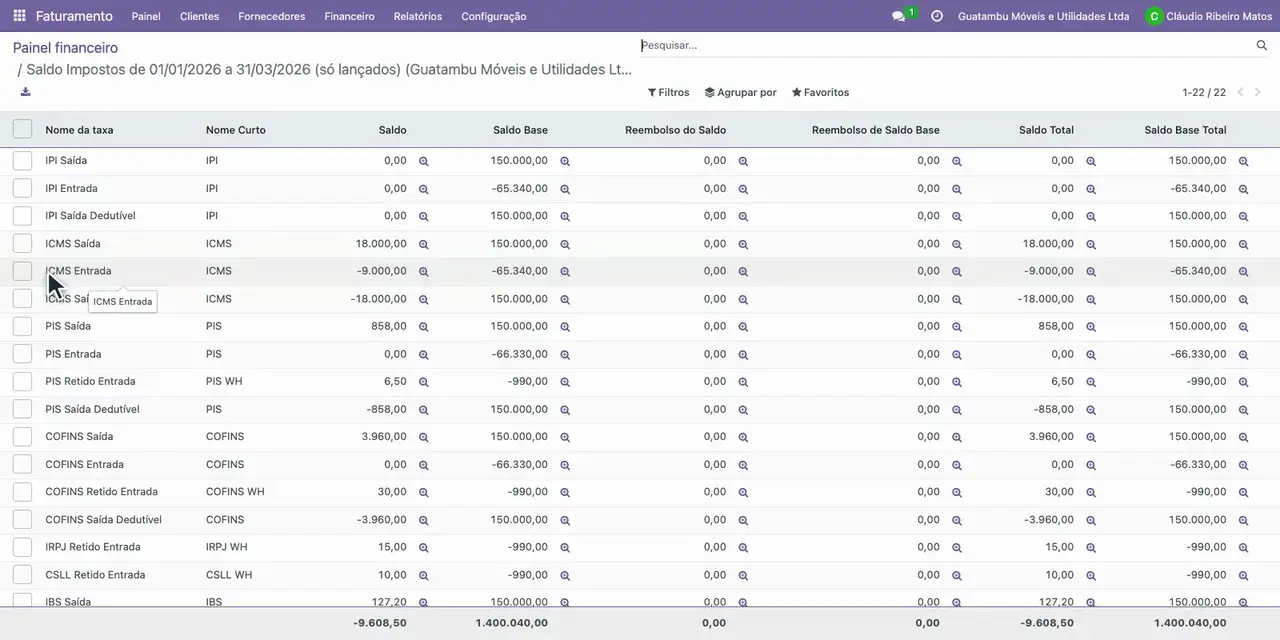Toggle the select-all header checkbox
Screen dimensions: 1280x640
pyautogui.click(x=22, y=129)
